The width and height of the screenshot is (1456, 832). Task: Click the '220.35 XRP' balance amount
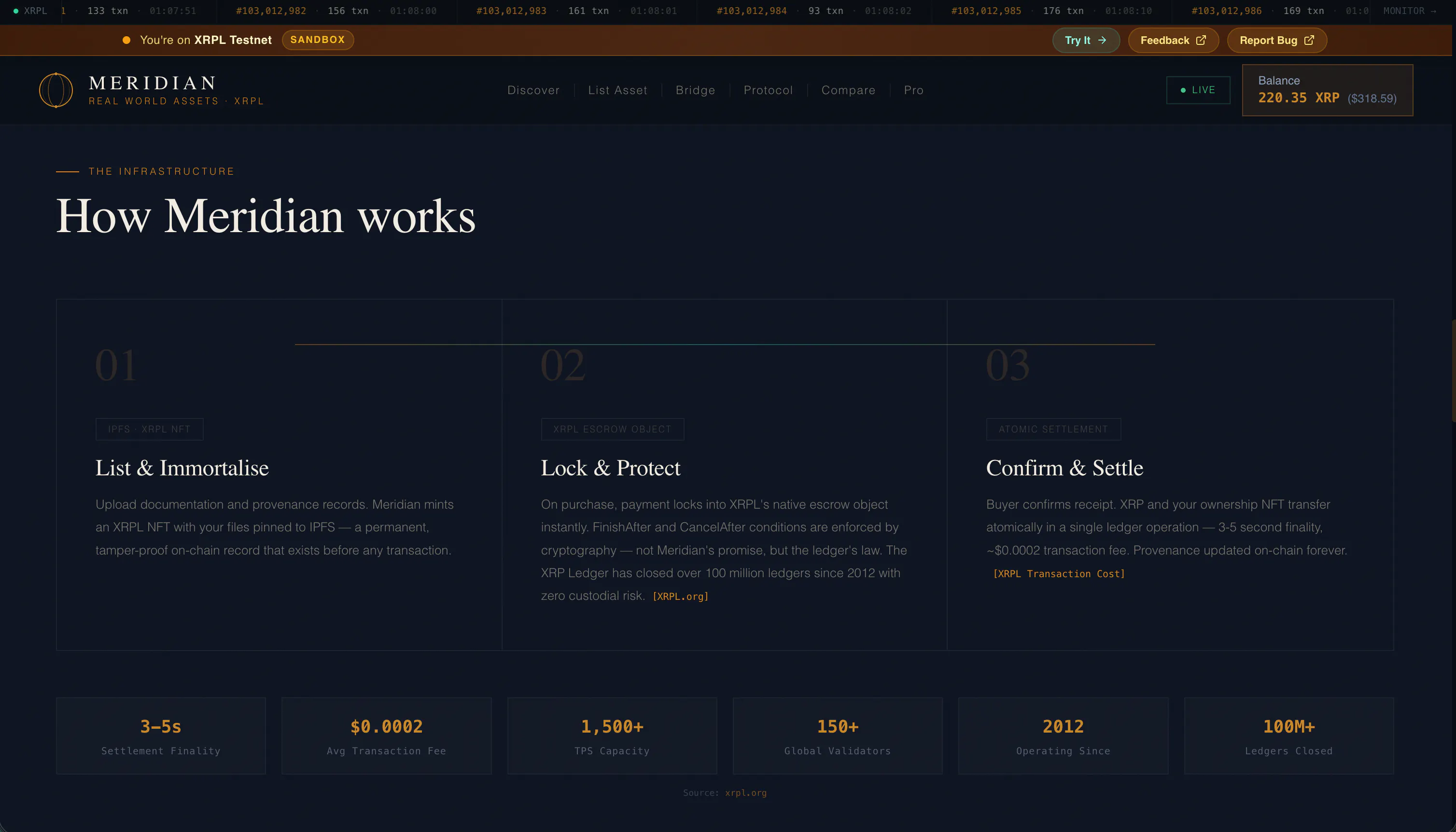pos(1298,97)
